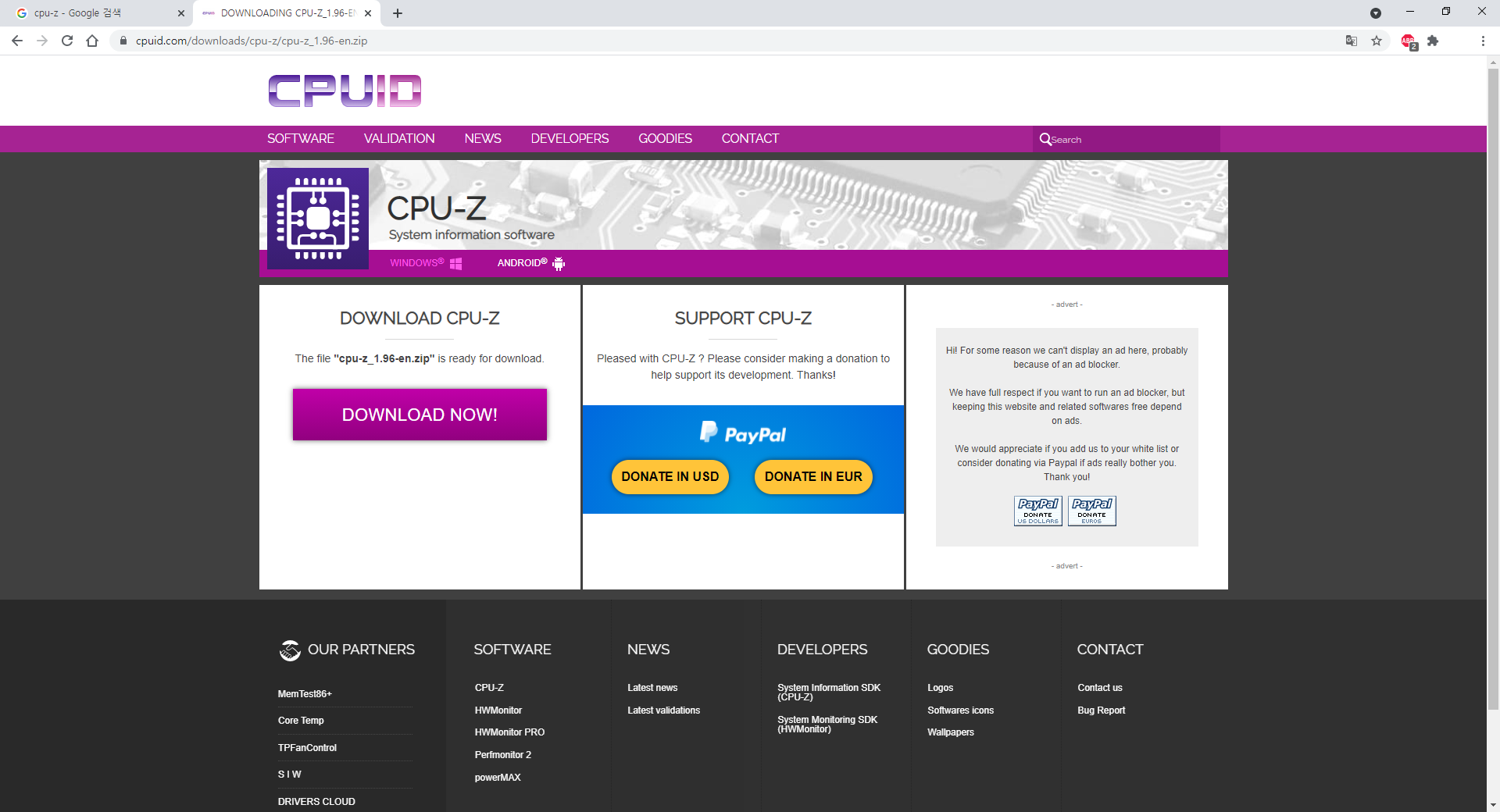Click the DOWNLOAD NOW! button

coord(420,415)
